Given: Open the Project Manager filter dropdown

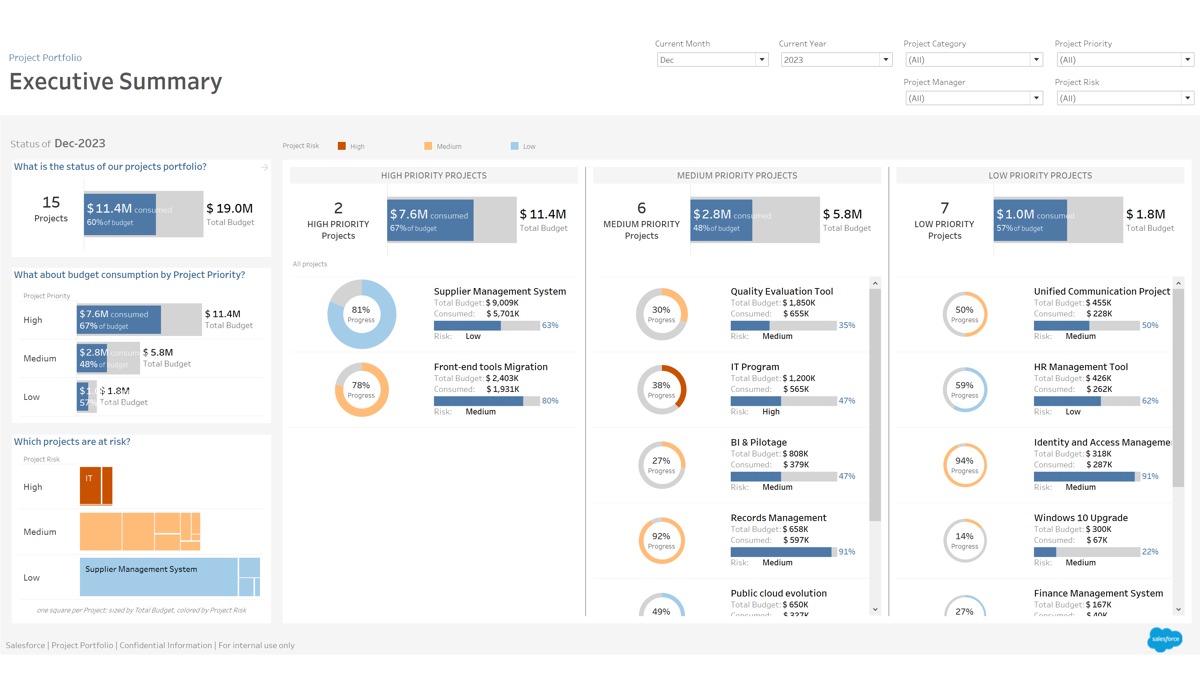Looking at the screenshot, I should 972,98.
